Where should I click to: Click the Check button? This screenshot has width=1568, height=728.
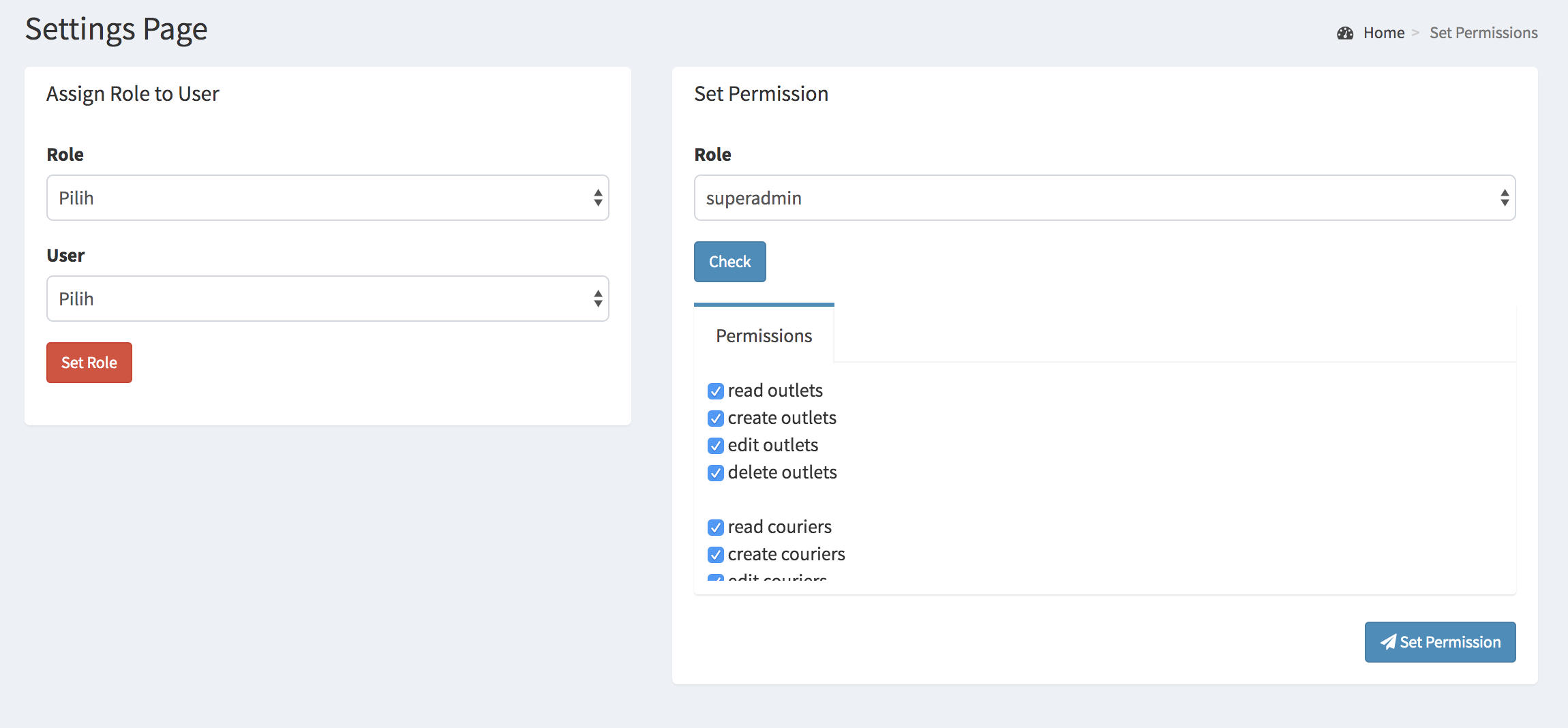click(729, 261)
